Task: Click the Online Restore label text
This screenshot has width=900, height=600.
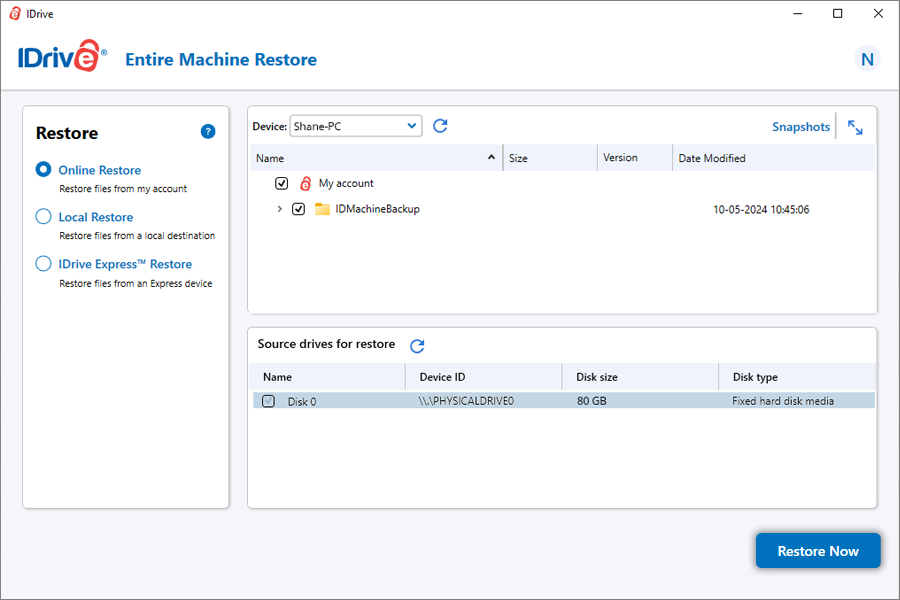Action: pos(100,170)
